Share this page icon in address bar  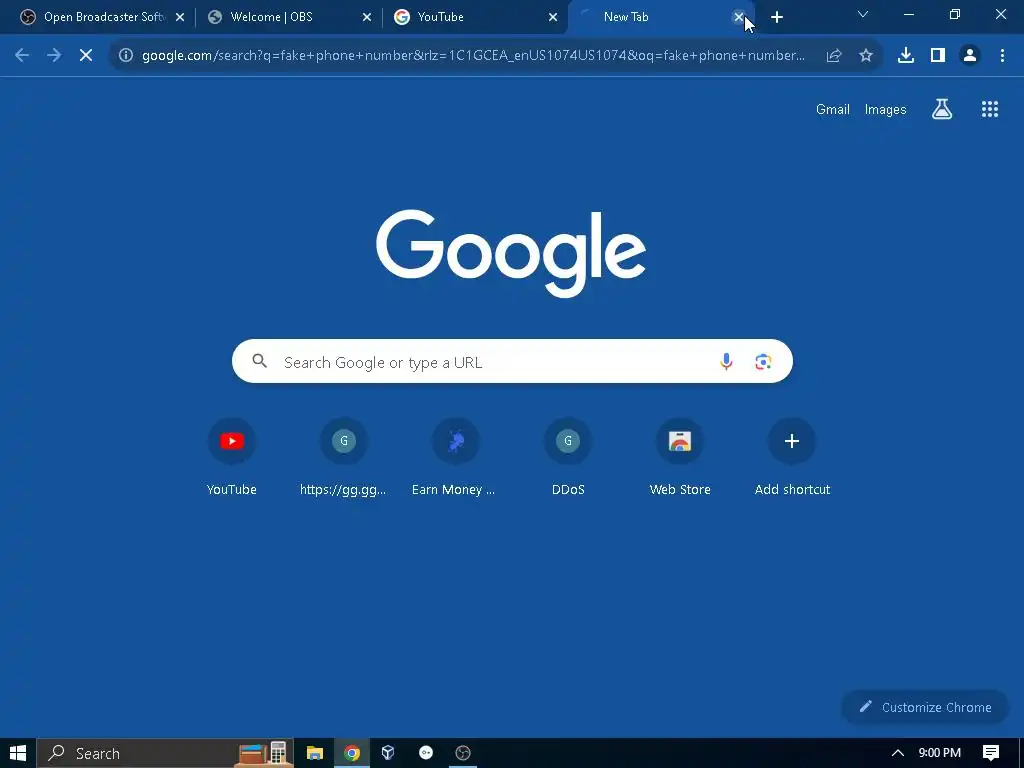coord(833,56)
